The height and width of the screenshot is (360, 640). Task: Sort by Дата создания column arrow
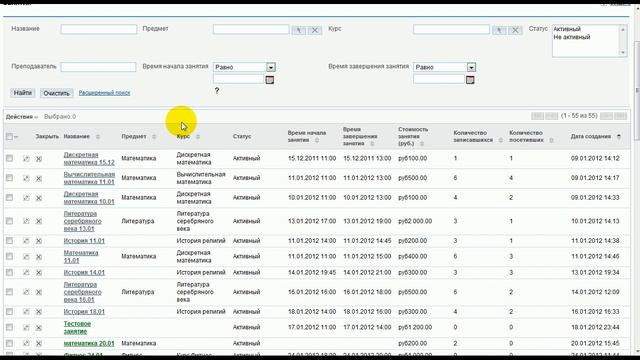[619, 136]
